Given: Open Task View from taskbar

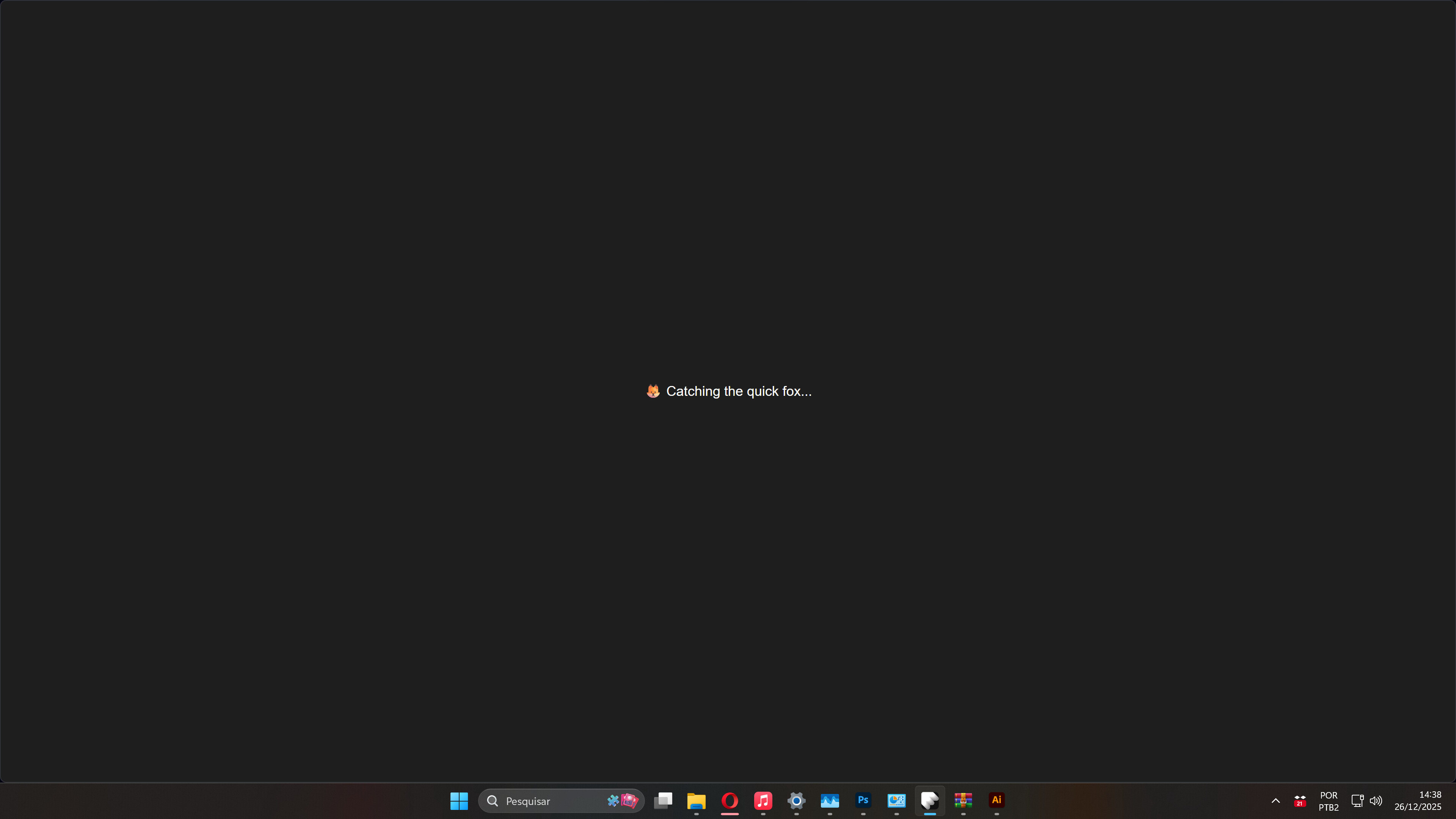Looking at the screenshot, I should [663, 800].
